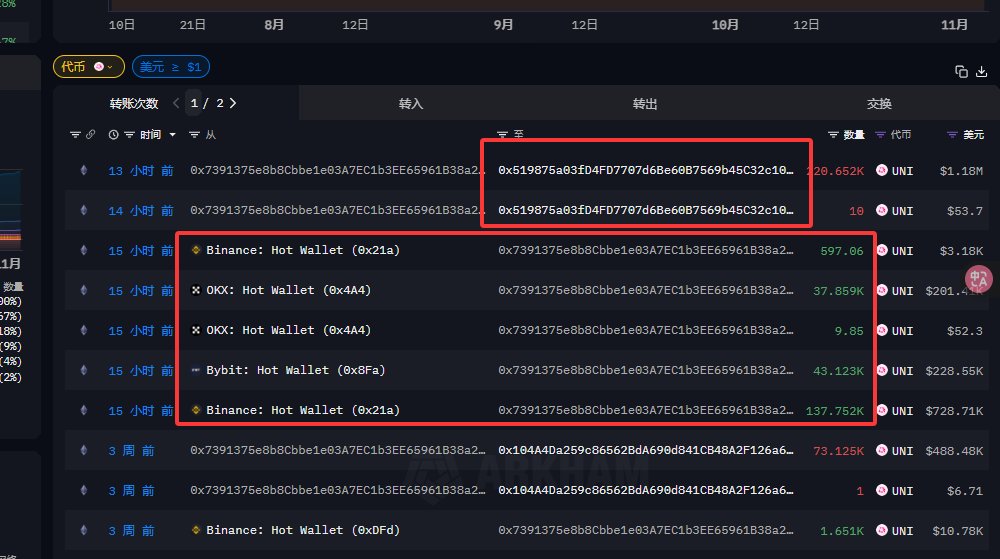Filter by the 从 sender column

[195, 134]
